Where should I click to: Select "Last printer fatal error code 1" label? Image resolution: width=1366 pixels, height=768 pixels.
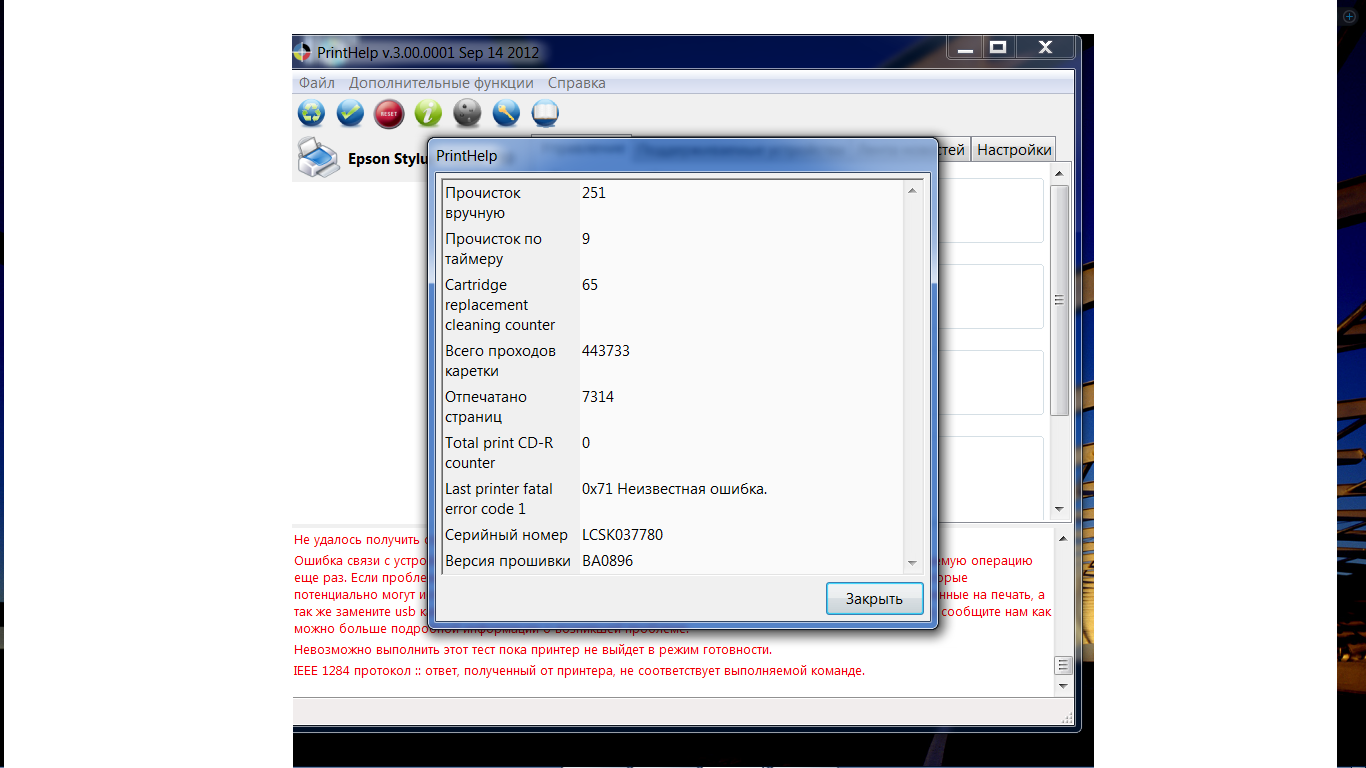[x=499, y=499]
